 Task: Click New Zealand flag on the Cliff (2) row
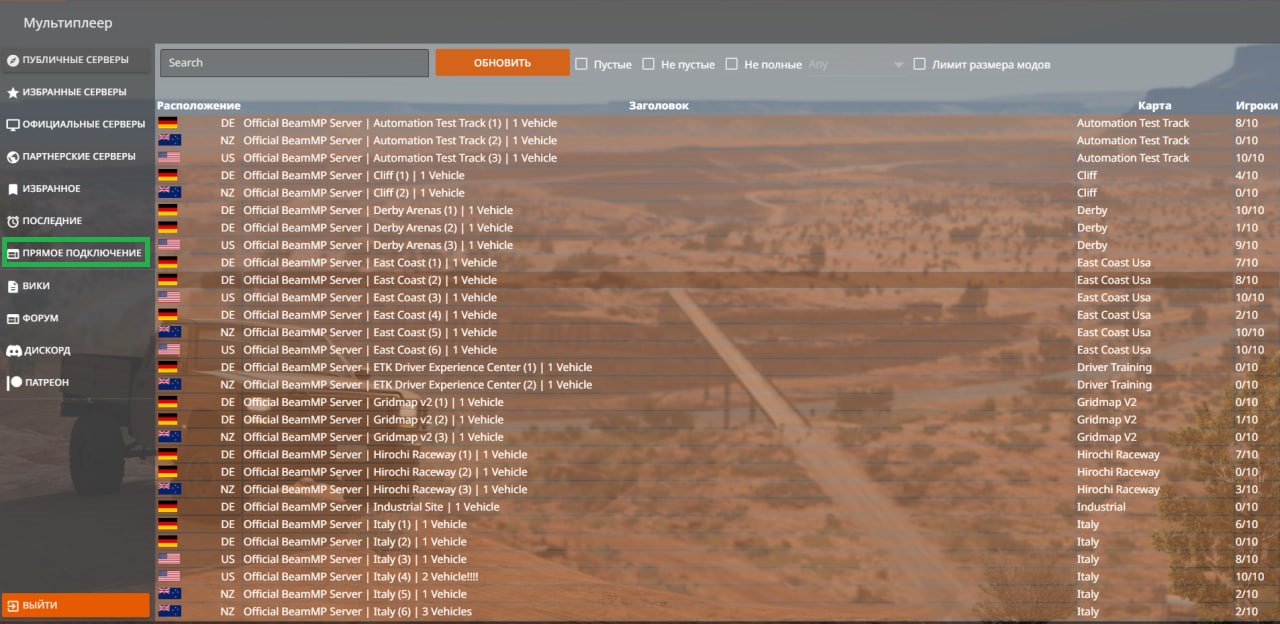click(168, 193)
